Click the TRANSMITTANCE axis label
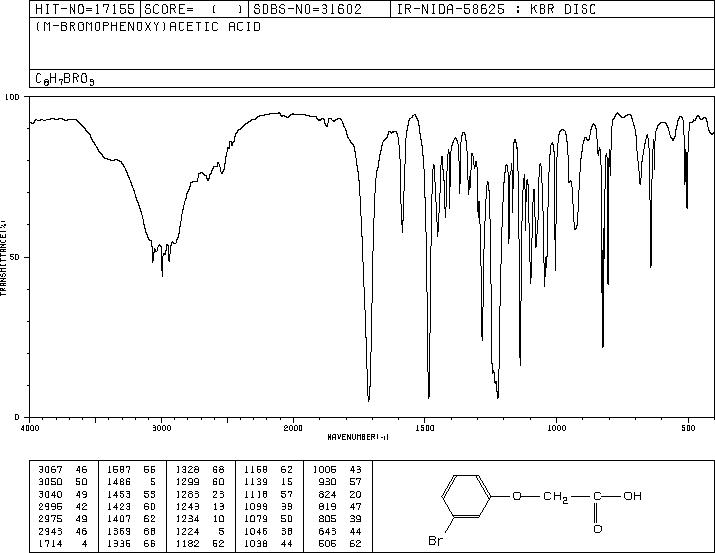This screenshot has height=553, width=715. tap(5, 256)
